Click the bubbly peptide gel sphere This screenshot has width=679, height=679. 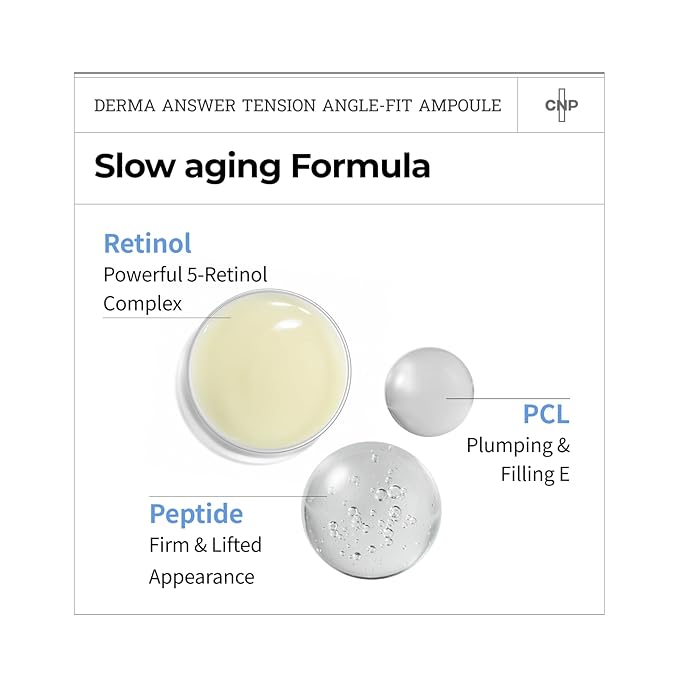[x=369, y=512]
